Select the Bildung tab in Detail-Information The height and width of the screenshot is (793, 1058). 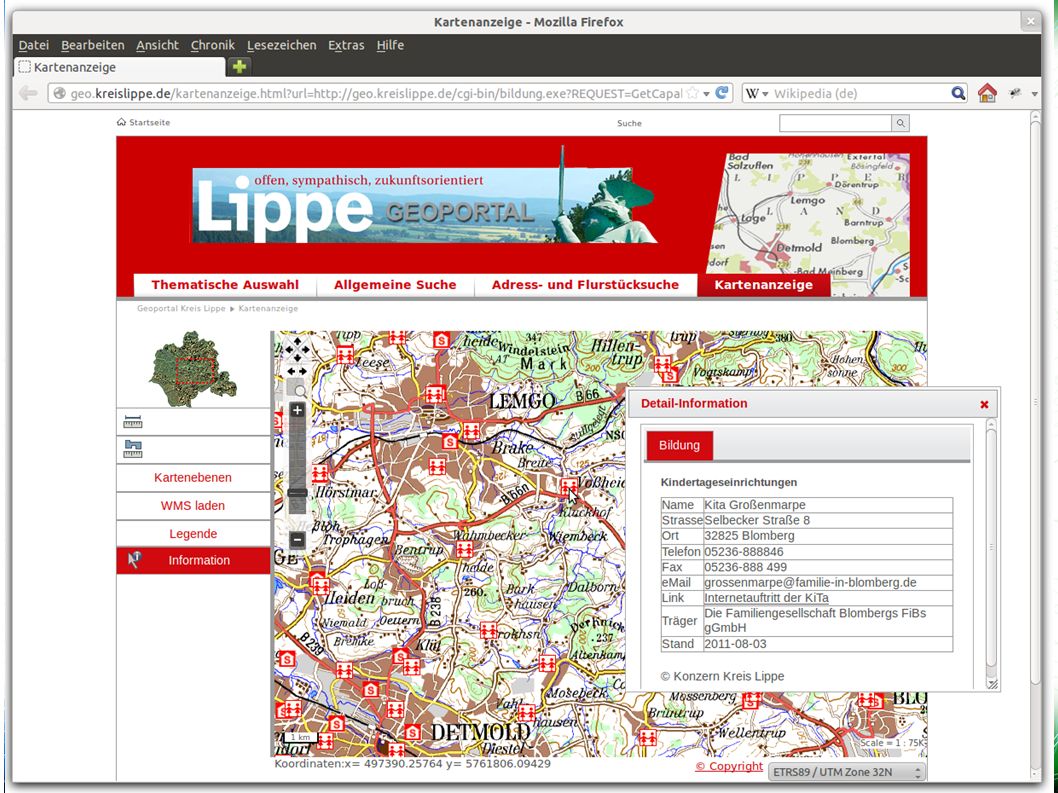coord(679,445)
